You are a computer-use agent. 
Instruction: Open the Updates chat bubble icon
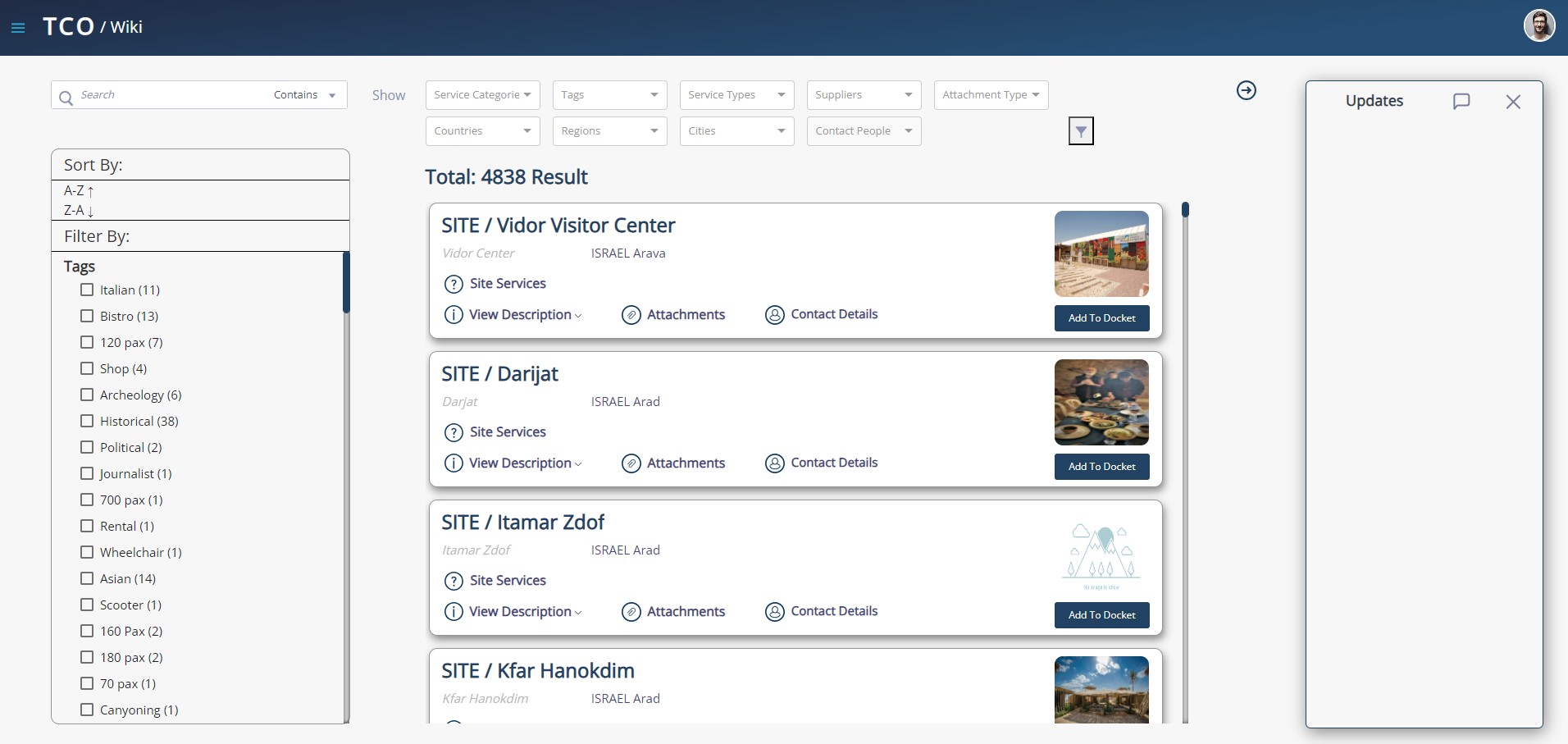click(x=1461, y=102)
